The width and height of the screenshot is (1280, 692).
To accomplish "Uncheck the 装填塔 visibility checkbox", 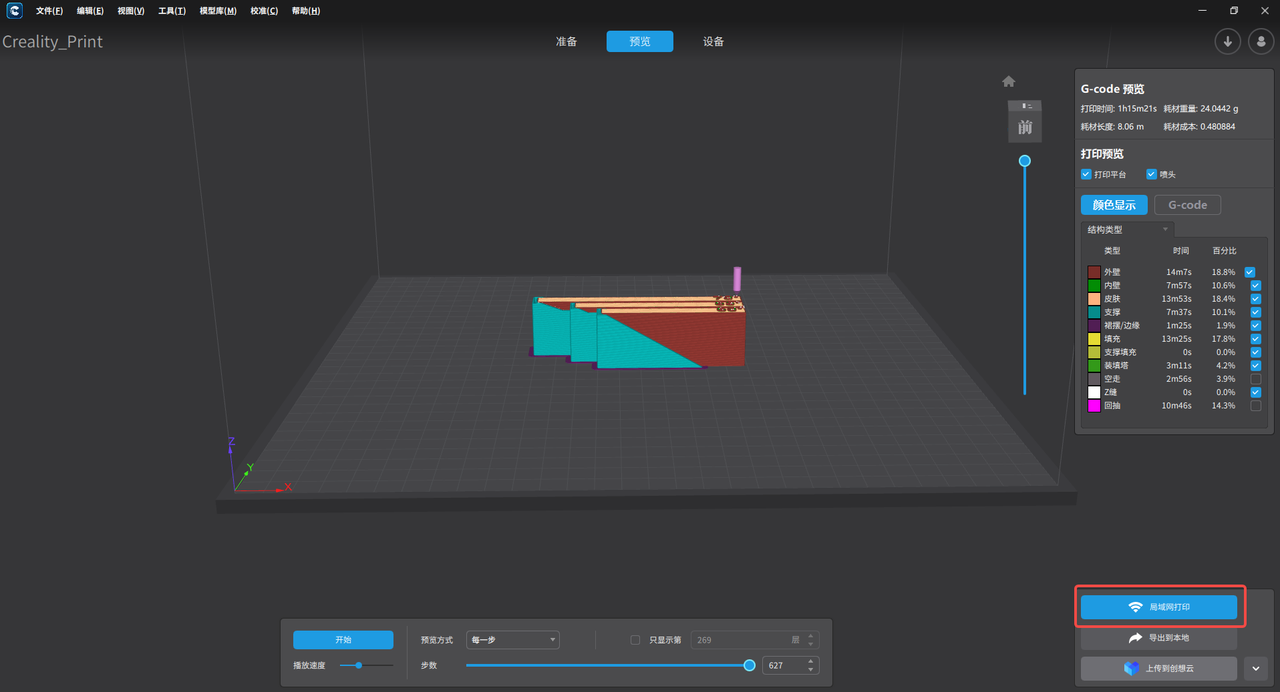I will point(1256,366).
